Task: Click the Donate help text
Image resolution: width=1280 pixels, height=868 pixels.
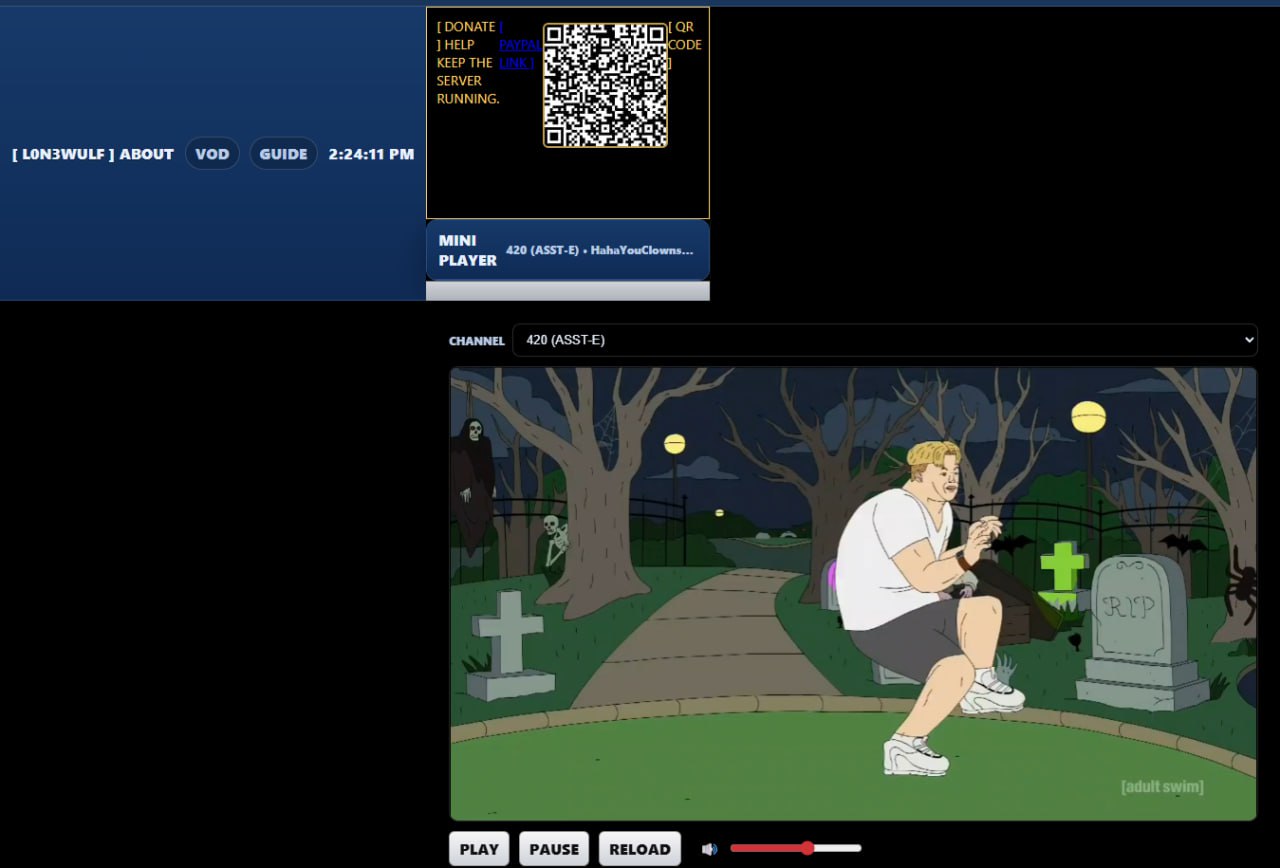Action: coord(467,63)
